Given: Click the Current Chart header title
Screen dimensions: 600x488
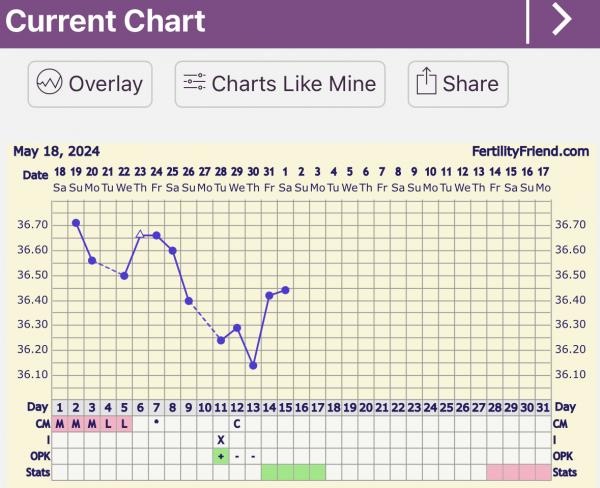Looking at the screenshot, I should [105, 21].
